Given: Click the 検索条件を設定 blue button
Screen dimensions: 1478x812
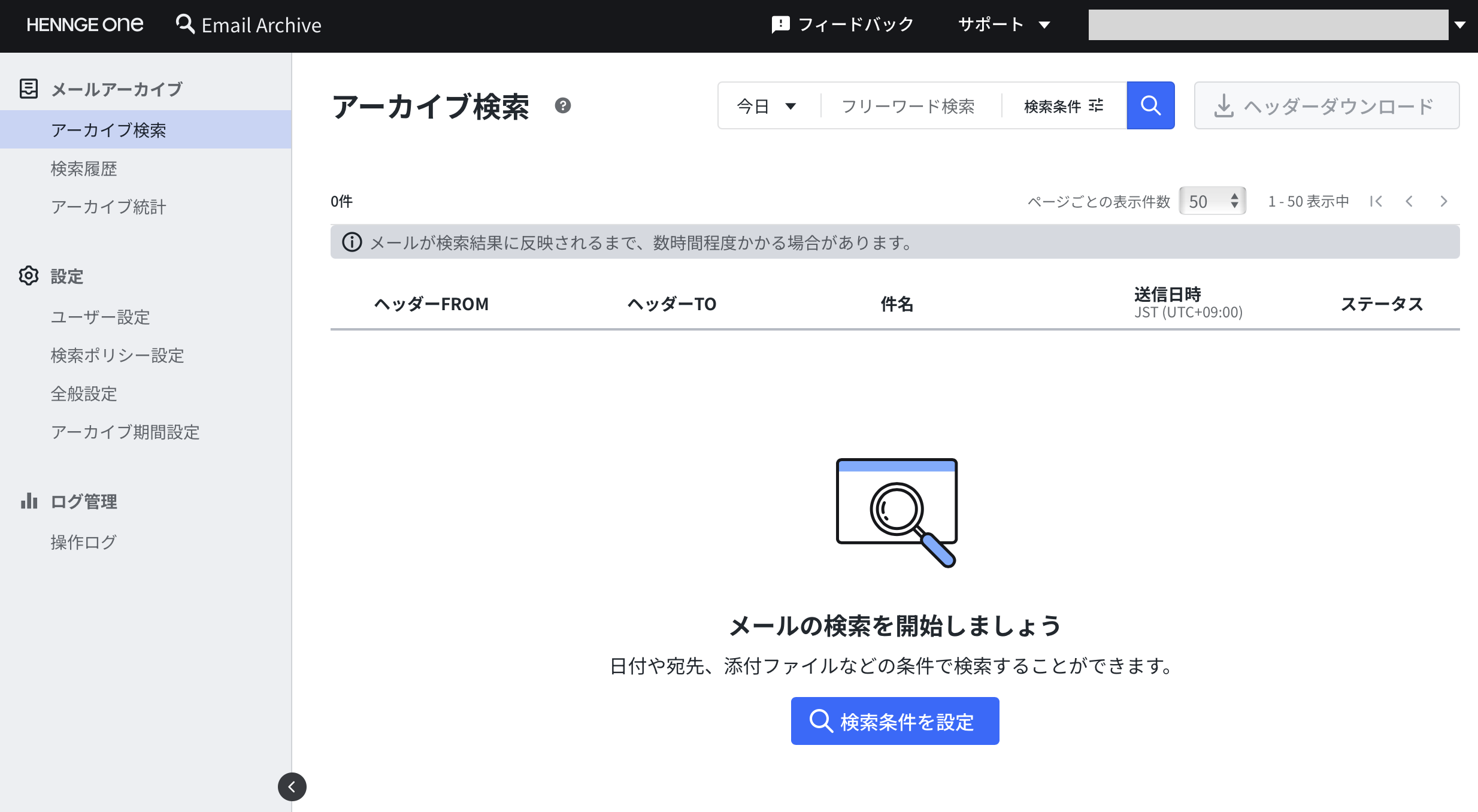Looking at the screenshot, I should click(x=895, y=721).
